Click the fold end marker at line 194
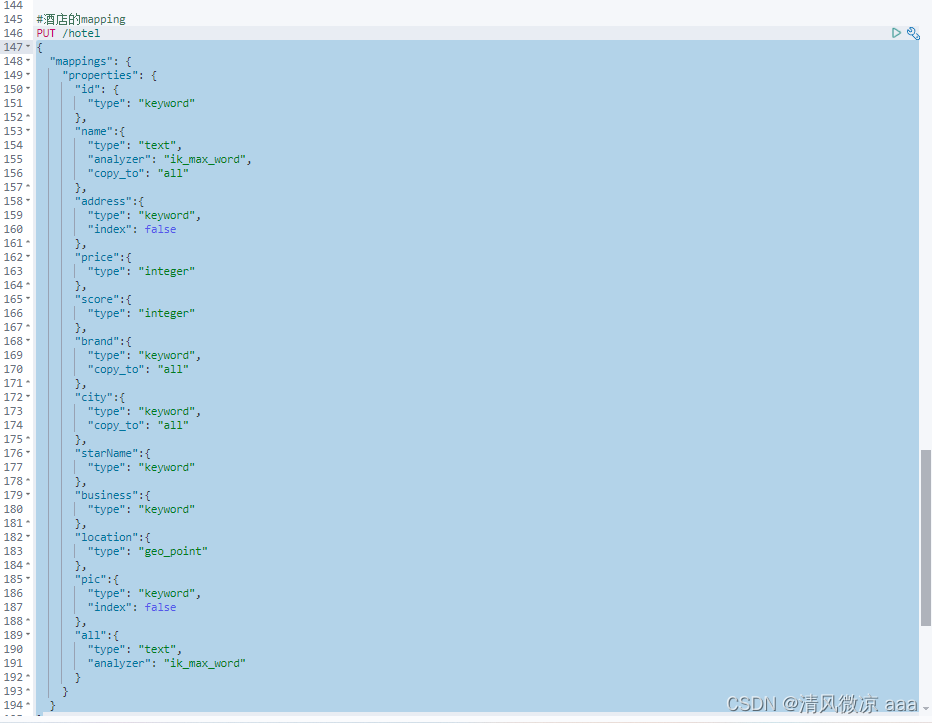Viewport: 932px width, 723px height. point(28,705)
